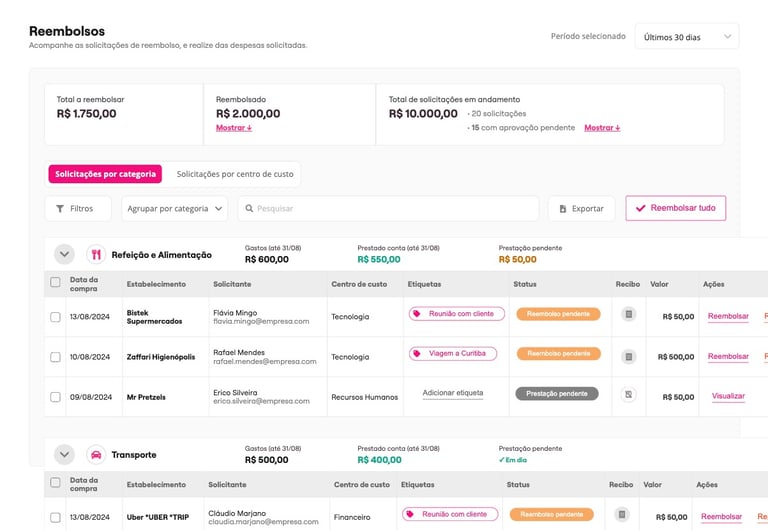Open the Últimos 30 dias period dropdown
The image size is (768, 530).
coord(686,37)
